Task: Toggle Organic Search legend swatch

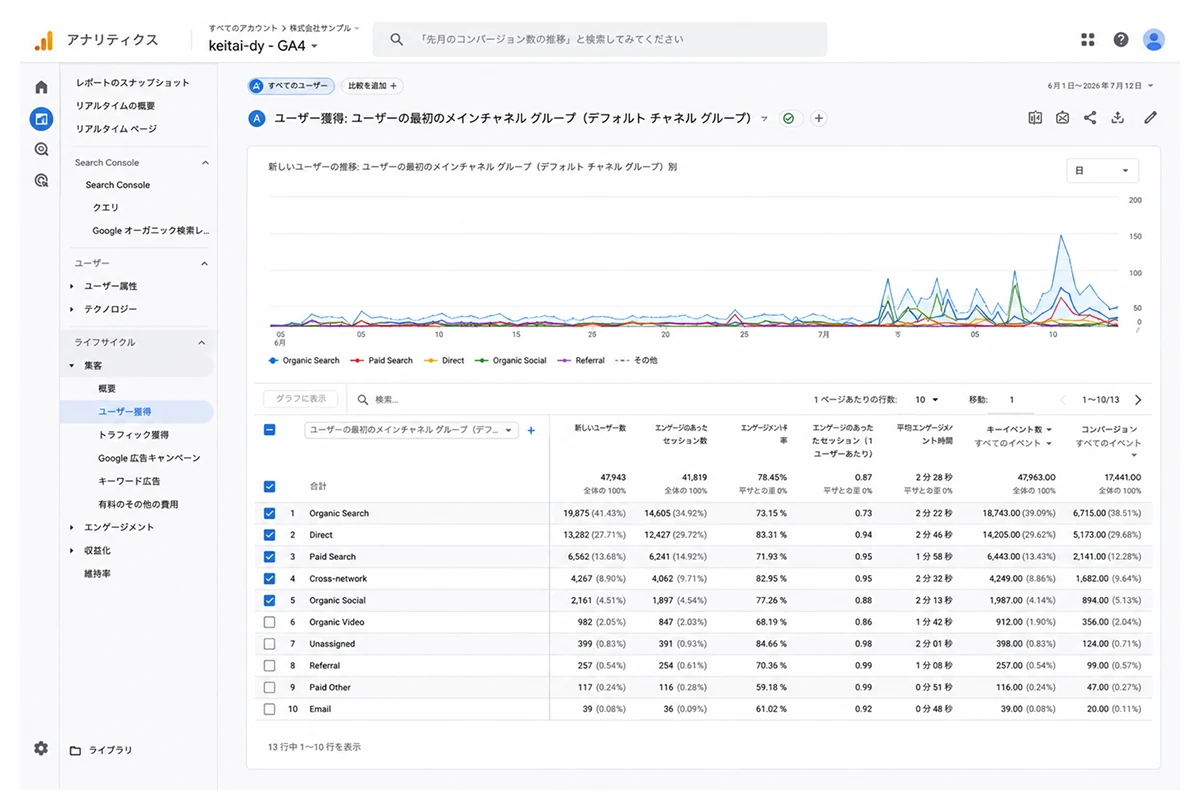Action: tap(274, 360)
